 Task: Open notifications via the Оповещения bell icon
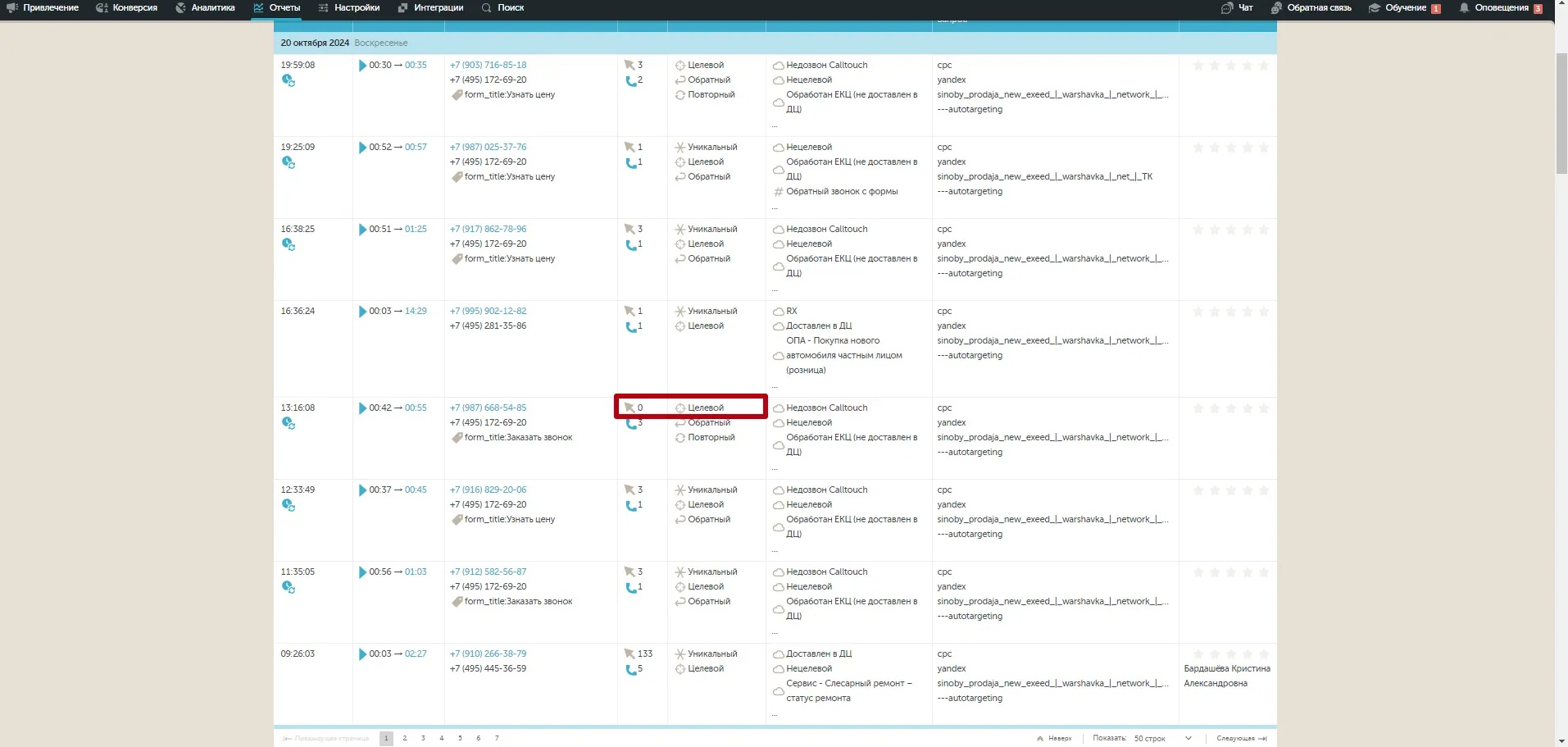click(1464, 8)
